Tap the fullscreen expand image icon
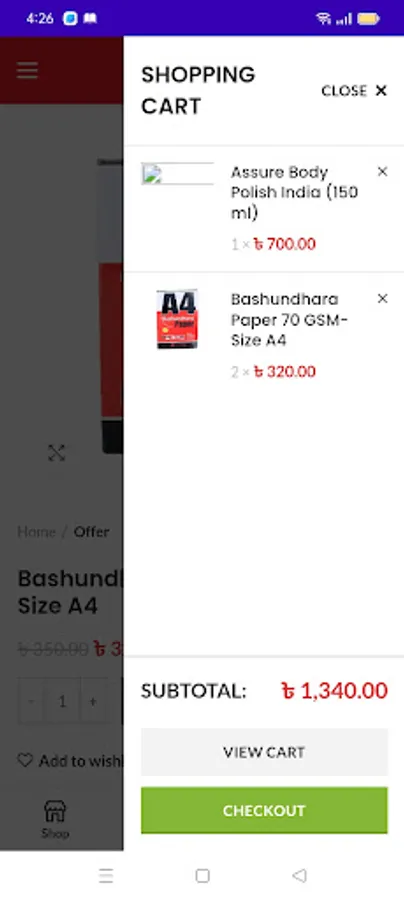404x900 pixels. 56,453
